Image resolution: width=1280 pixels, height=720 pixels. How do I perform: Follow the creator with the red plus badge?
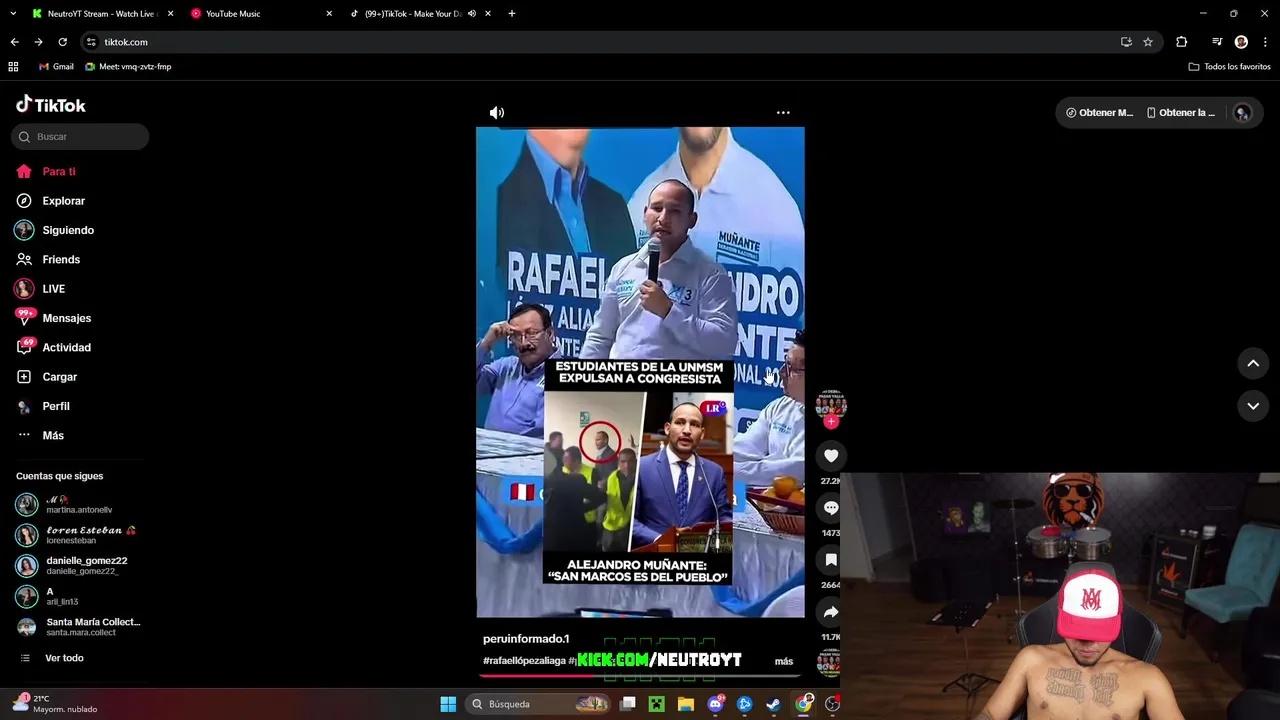[x=831, y=422]
